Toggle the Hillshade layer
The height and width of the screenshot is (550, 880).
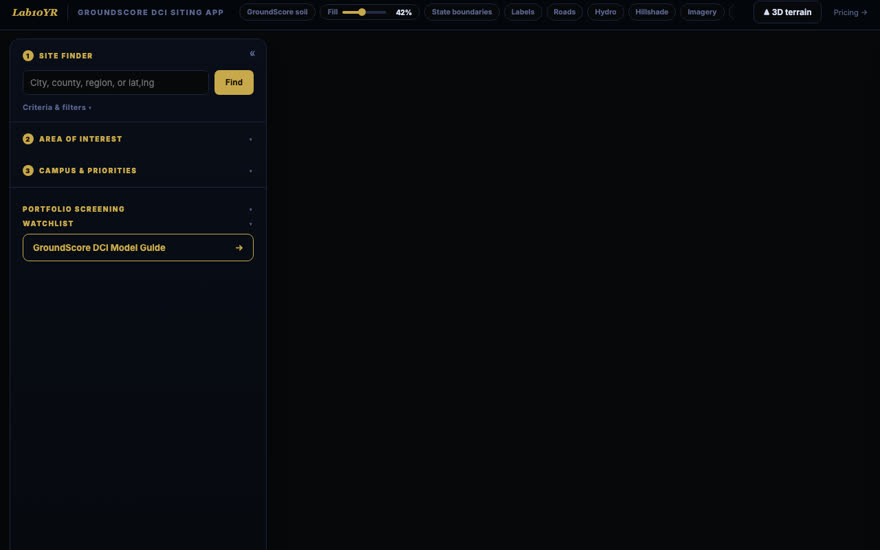652,12
